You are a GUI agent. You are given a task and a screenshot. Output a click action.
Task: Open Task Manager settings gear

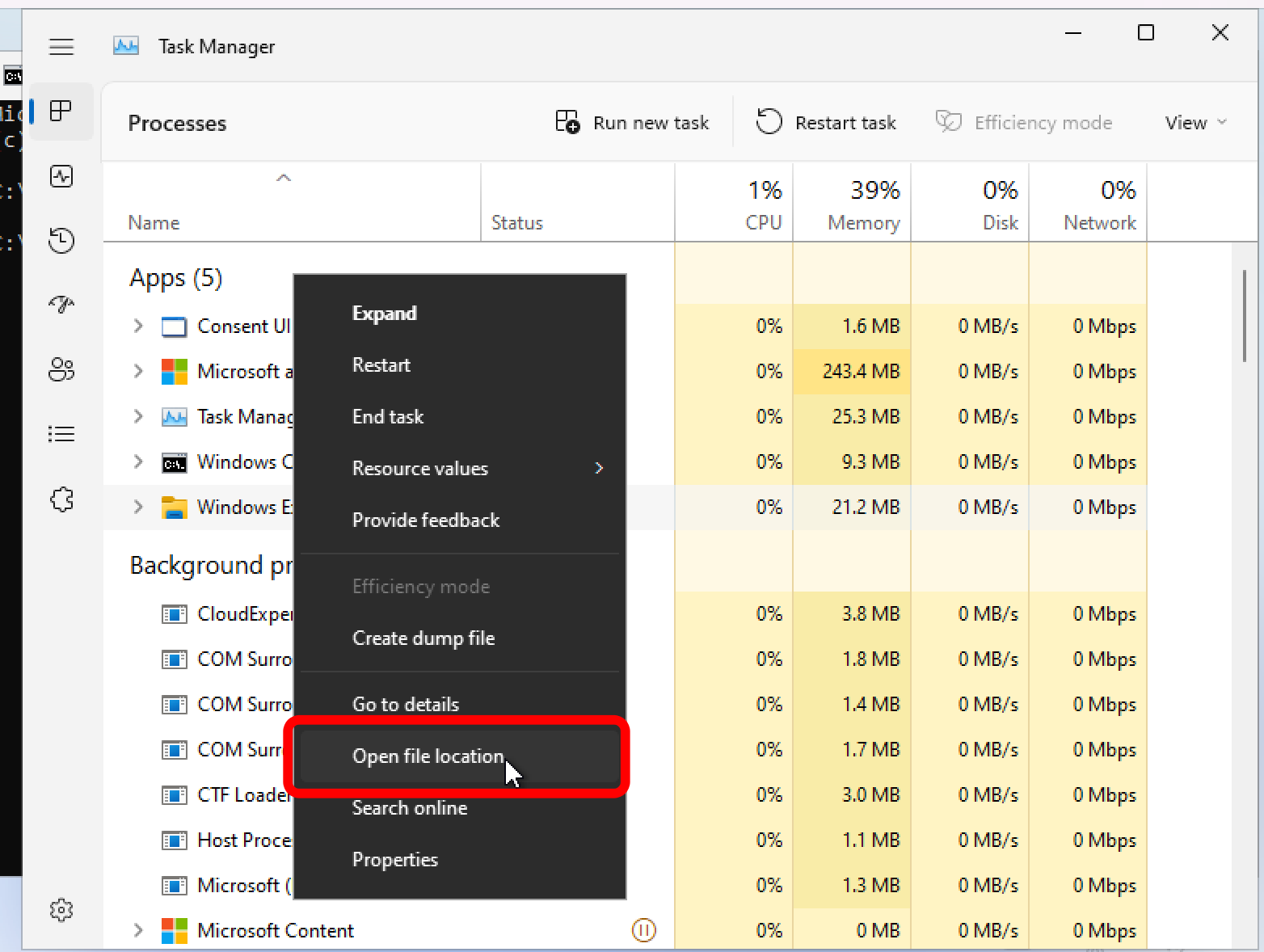pyautogui.click(x=61, y=910)
